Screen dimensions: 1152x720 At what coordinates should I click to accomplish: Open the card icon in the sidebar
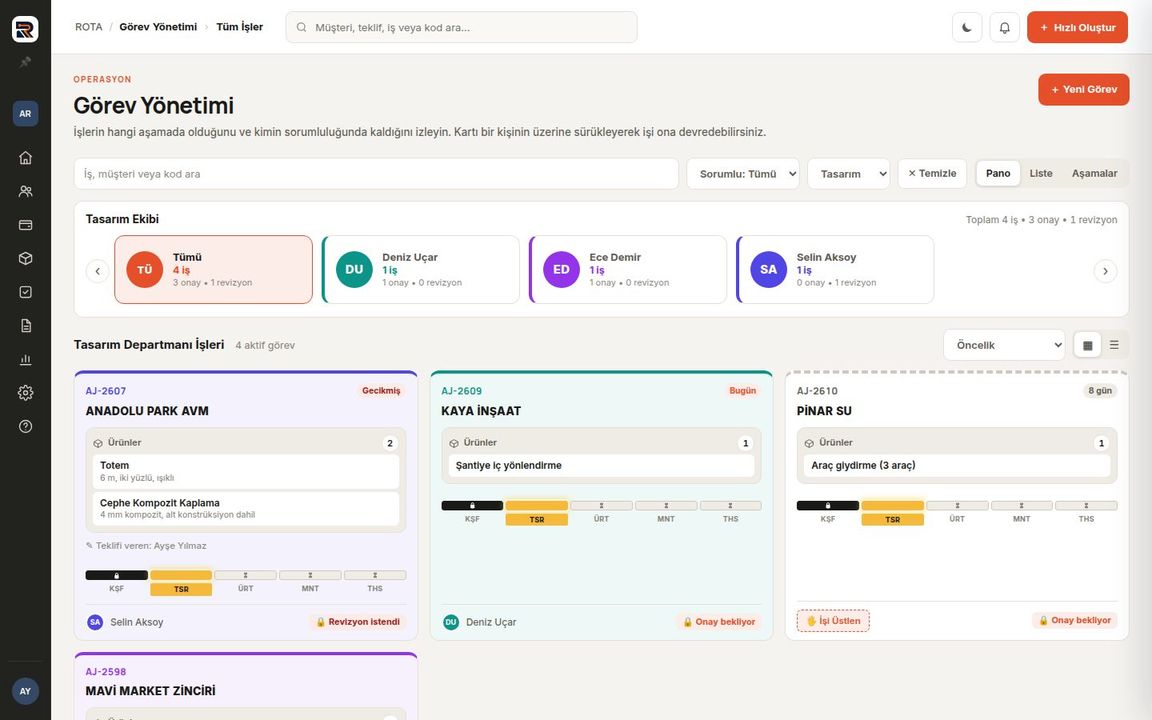(25, 225)
